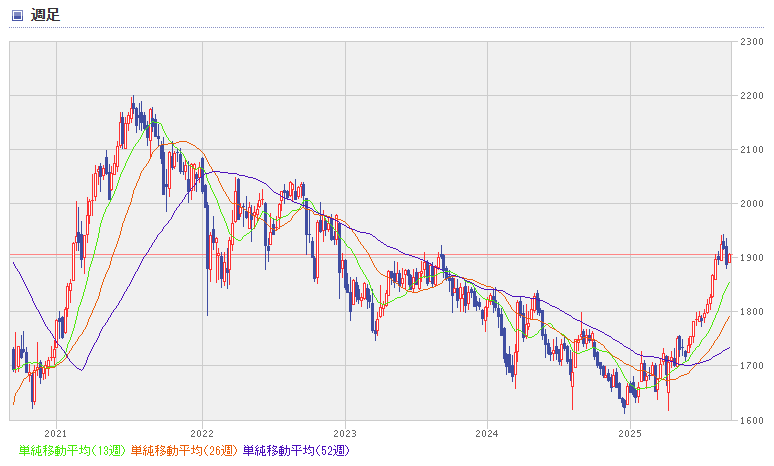Click the 1600 price label on y-axis
Screen dimensions: 774x466
753,420
